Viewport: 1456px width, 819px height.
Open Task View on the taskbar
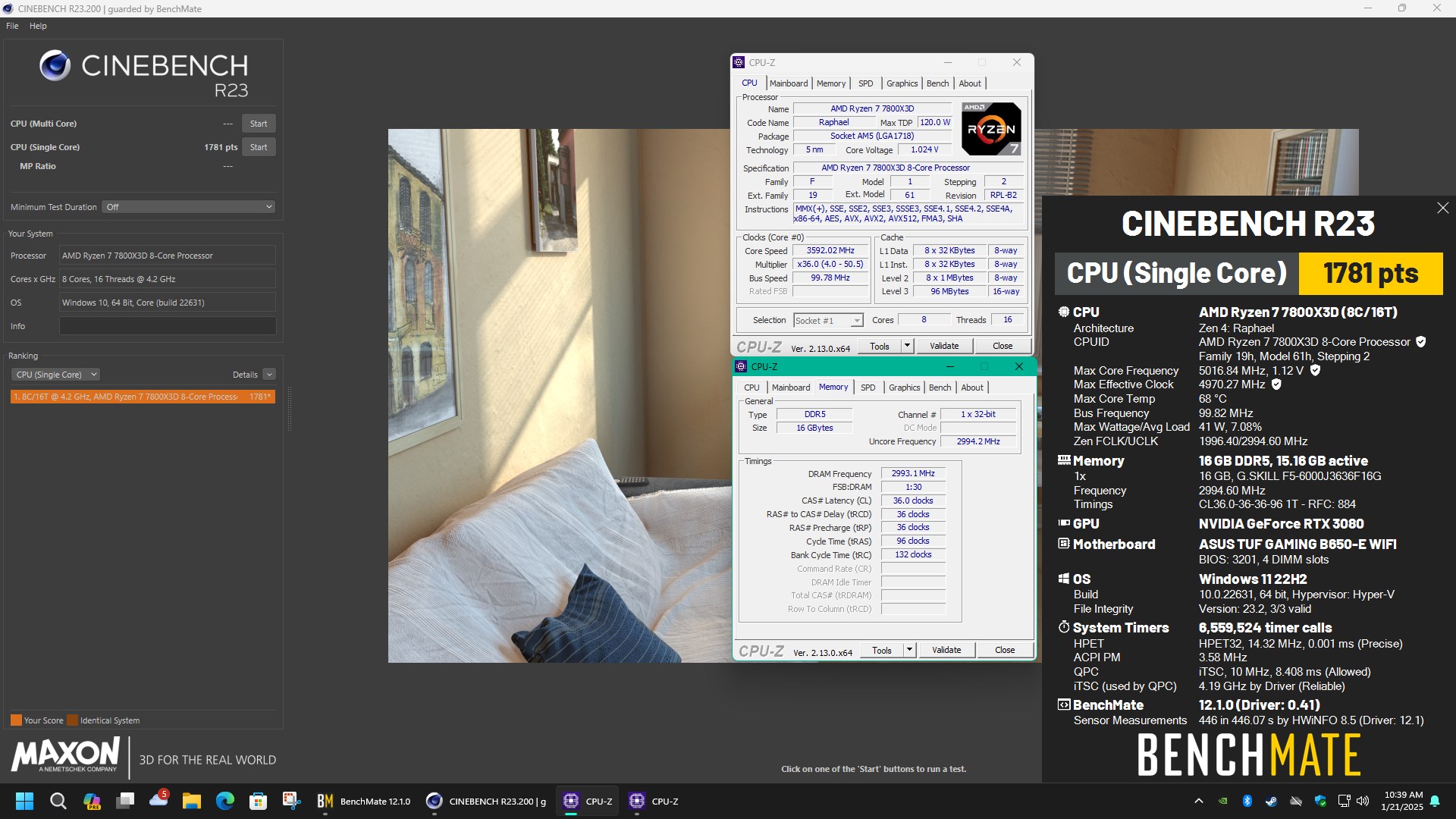point(125,801)
